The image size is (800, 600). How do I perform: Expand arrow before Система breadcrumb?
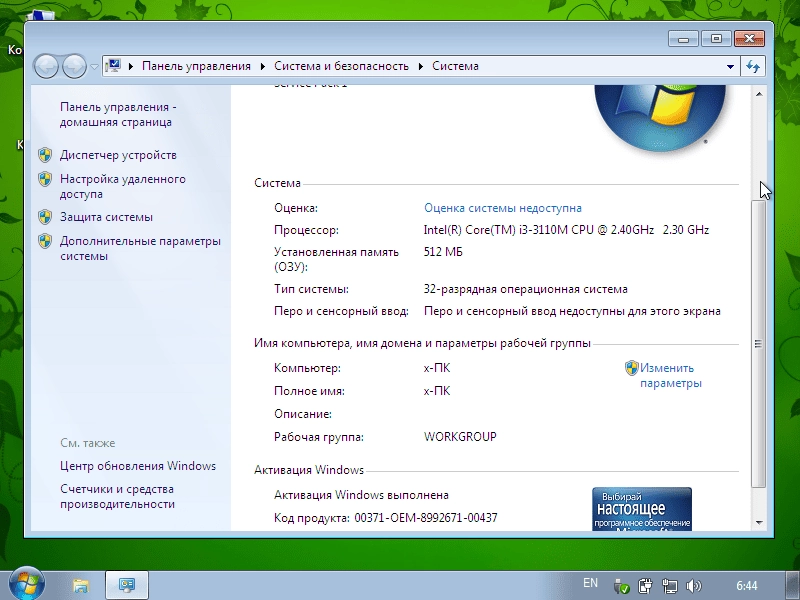[421, 66]
